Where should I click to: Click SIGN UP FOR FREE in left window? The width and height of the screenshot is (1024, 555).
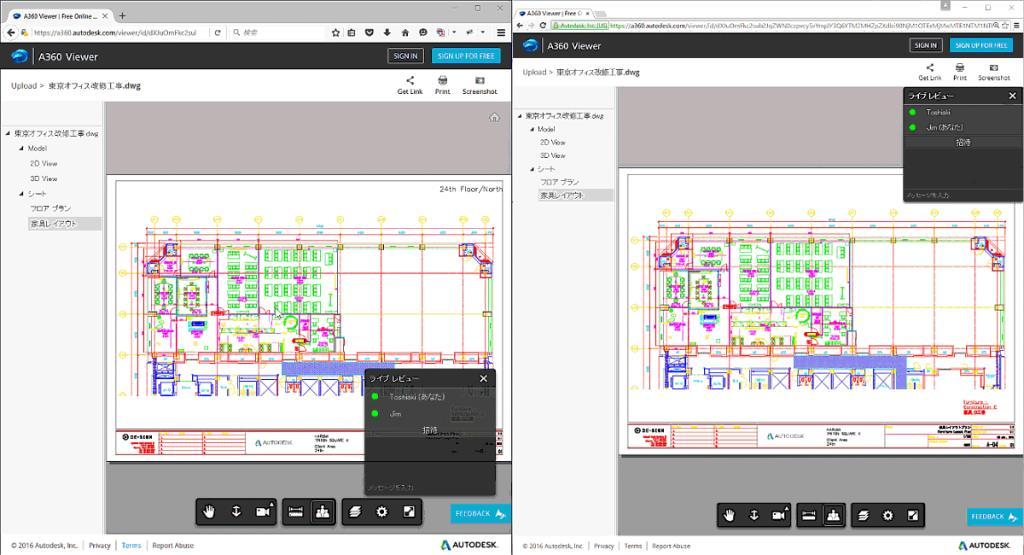[466, 56]
